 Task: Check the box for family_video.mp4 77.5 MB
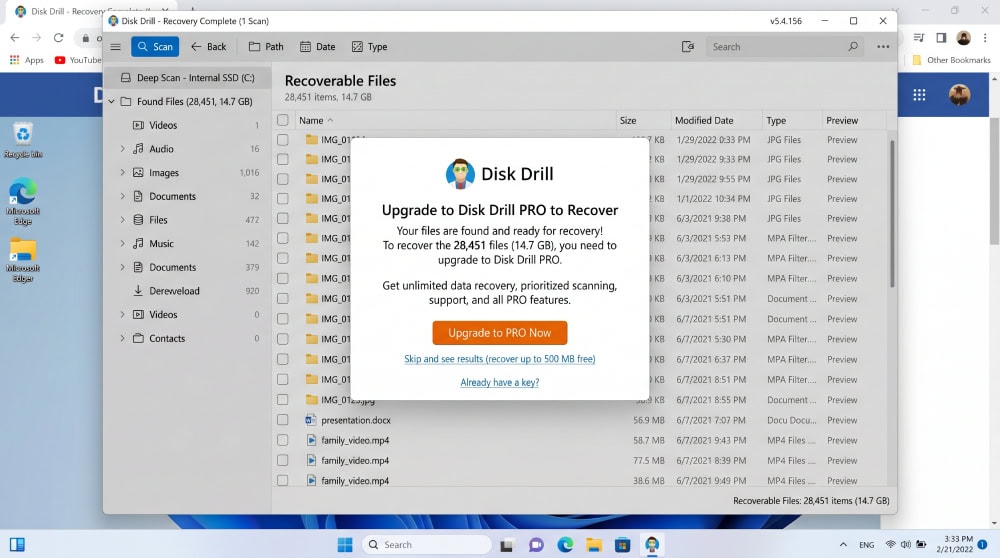283,460
